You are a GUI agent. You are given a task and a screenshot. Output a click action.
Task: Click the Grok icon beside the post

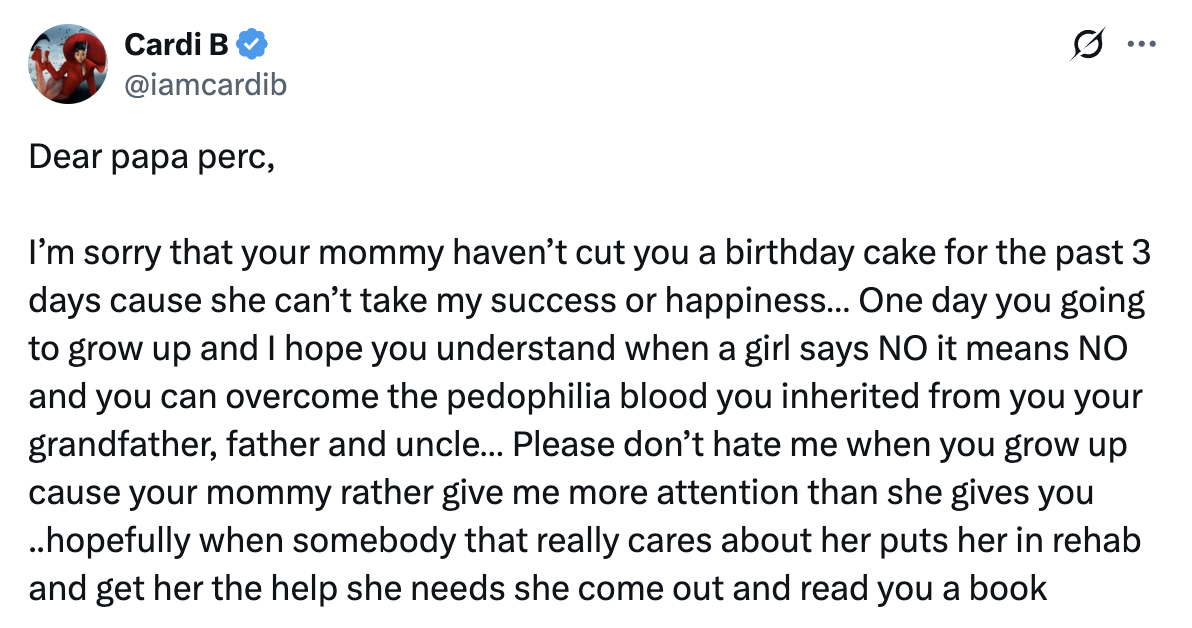1087,44
